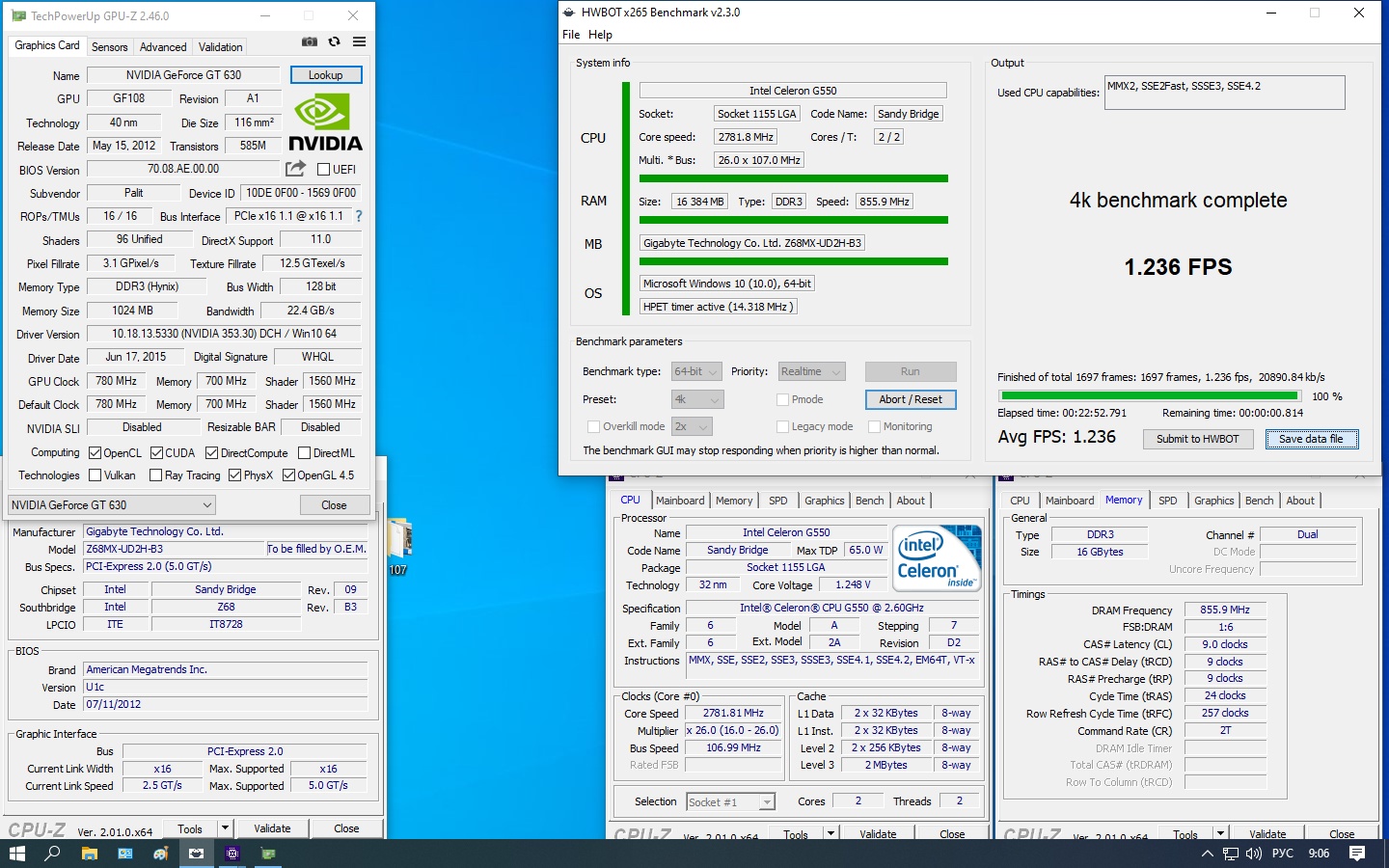Take a GPU-Z screenshot with the camera icon
1389x868 pixels.
(310, 42)
